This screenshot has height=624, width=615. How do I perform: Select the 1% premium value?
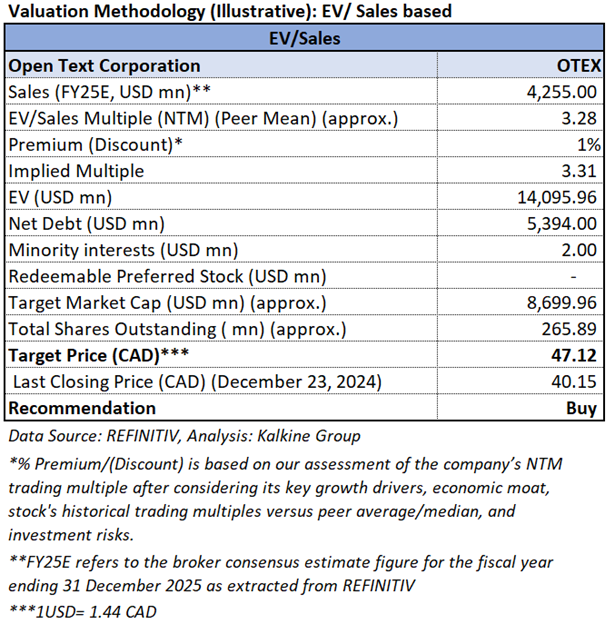589,145
